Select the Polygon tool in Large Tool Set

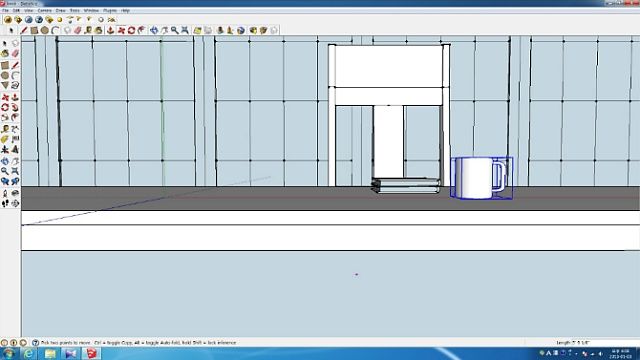point(5,85)
